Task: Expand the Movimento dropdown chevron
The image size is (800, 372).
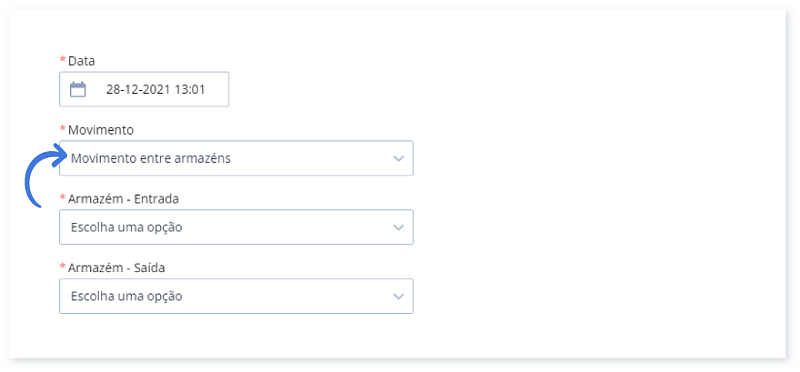Action: [x=398, y=158]
